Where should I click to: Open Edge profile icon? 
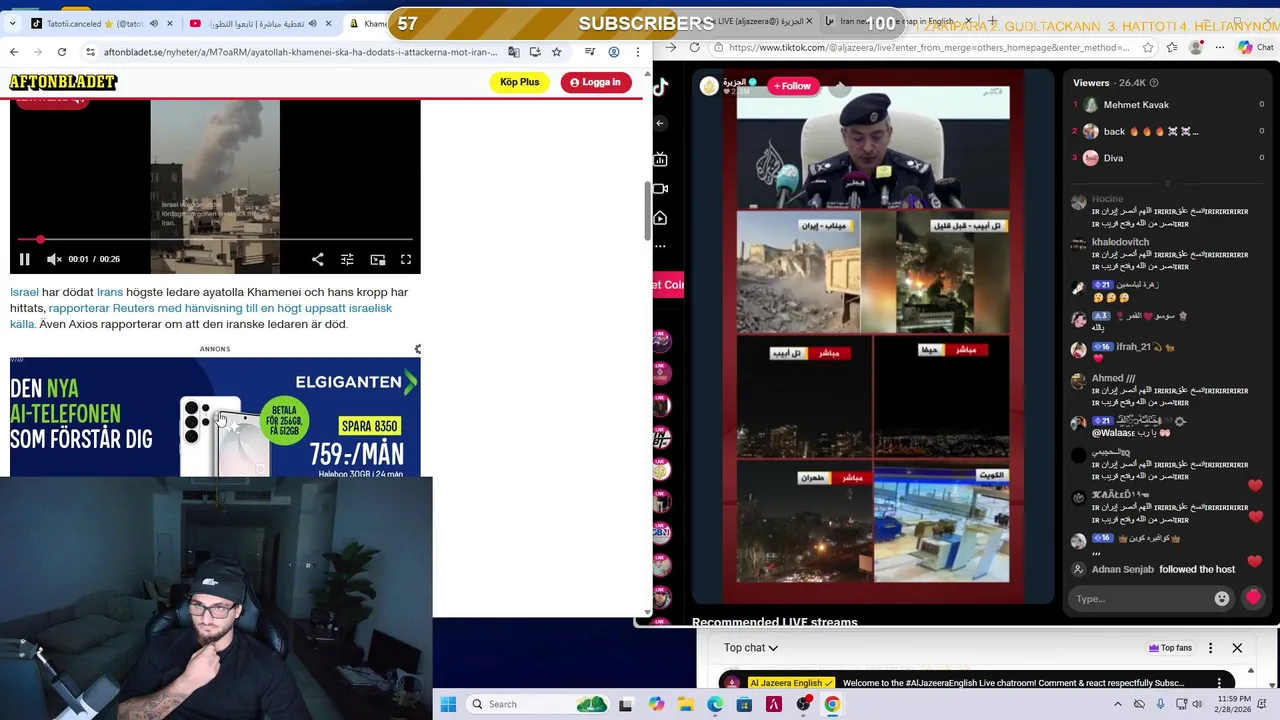[x=1197, y=47]
